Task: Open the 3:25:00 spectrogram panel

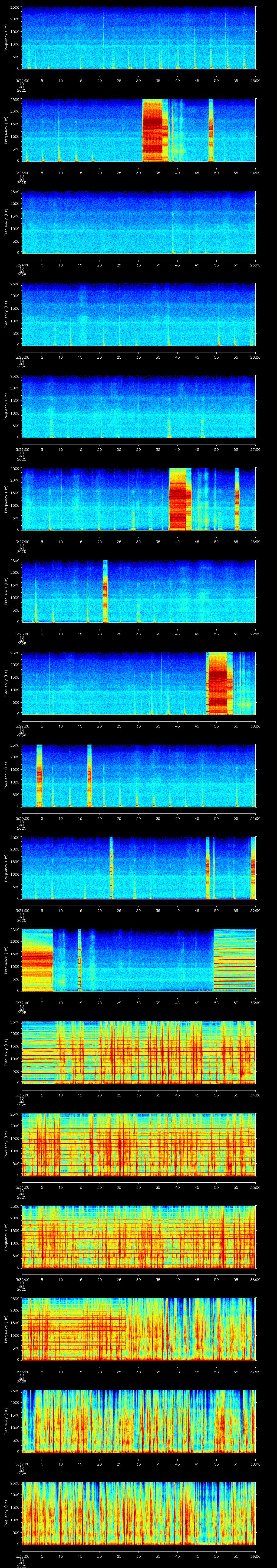Action: [x=138, y=314]
